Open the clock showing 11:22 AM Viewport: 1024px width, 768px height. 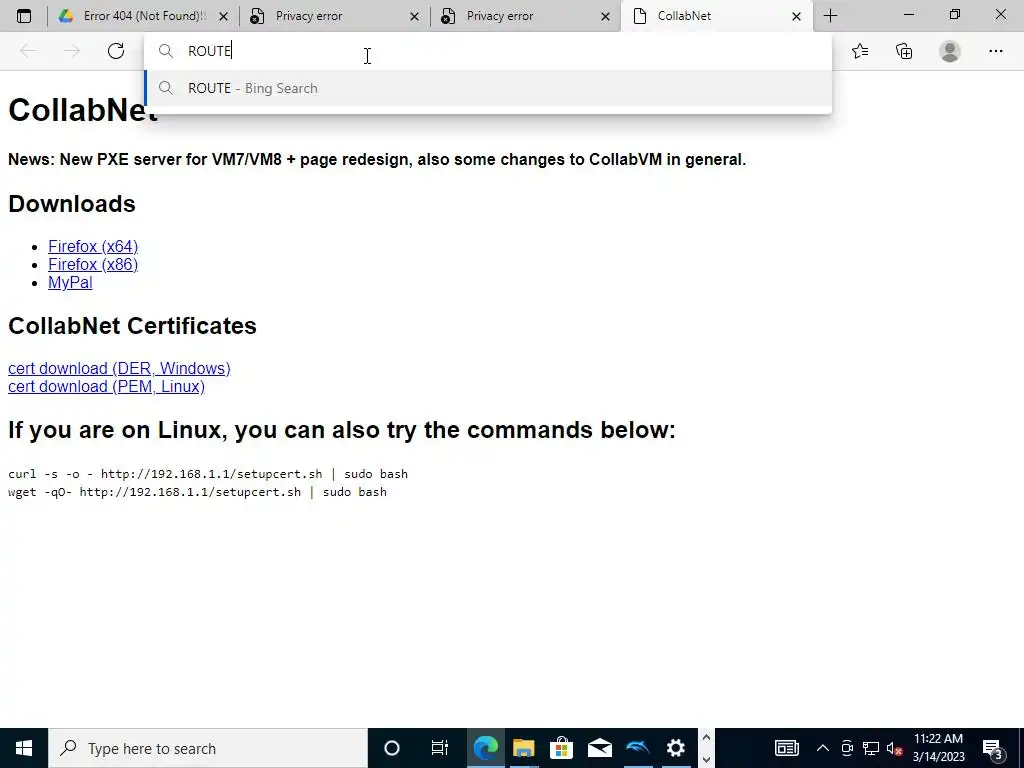click(x=938, y=748)
